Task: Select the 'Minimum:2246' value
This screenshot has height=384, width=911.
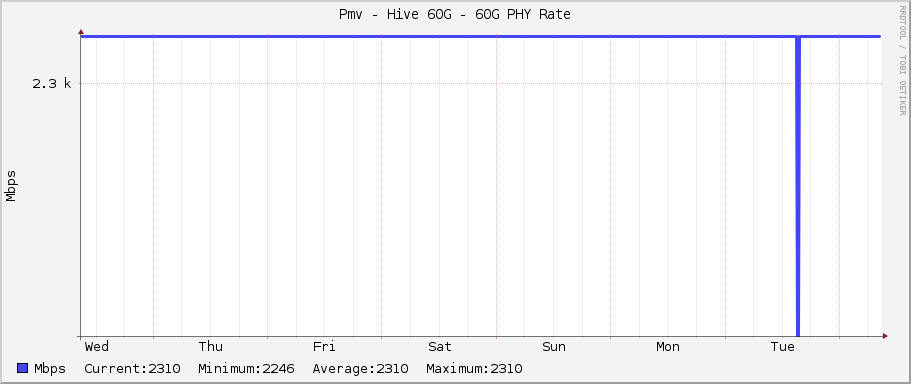Action: [x=246, y=368]
